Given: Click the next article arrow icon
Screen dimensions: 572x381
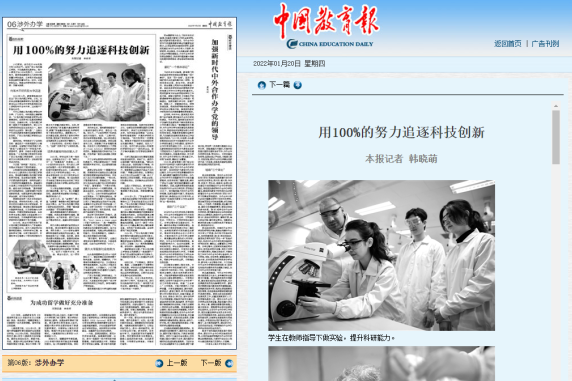Looking at the screenshot, I should click(298, 85).
